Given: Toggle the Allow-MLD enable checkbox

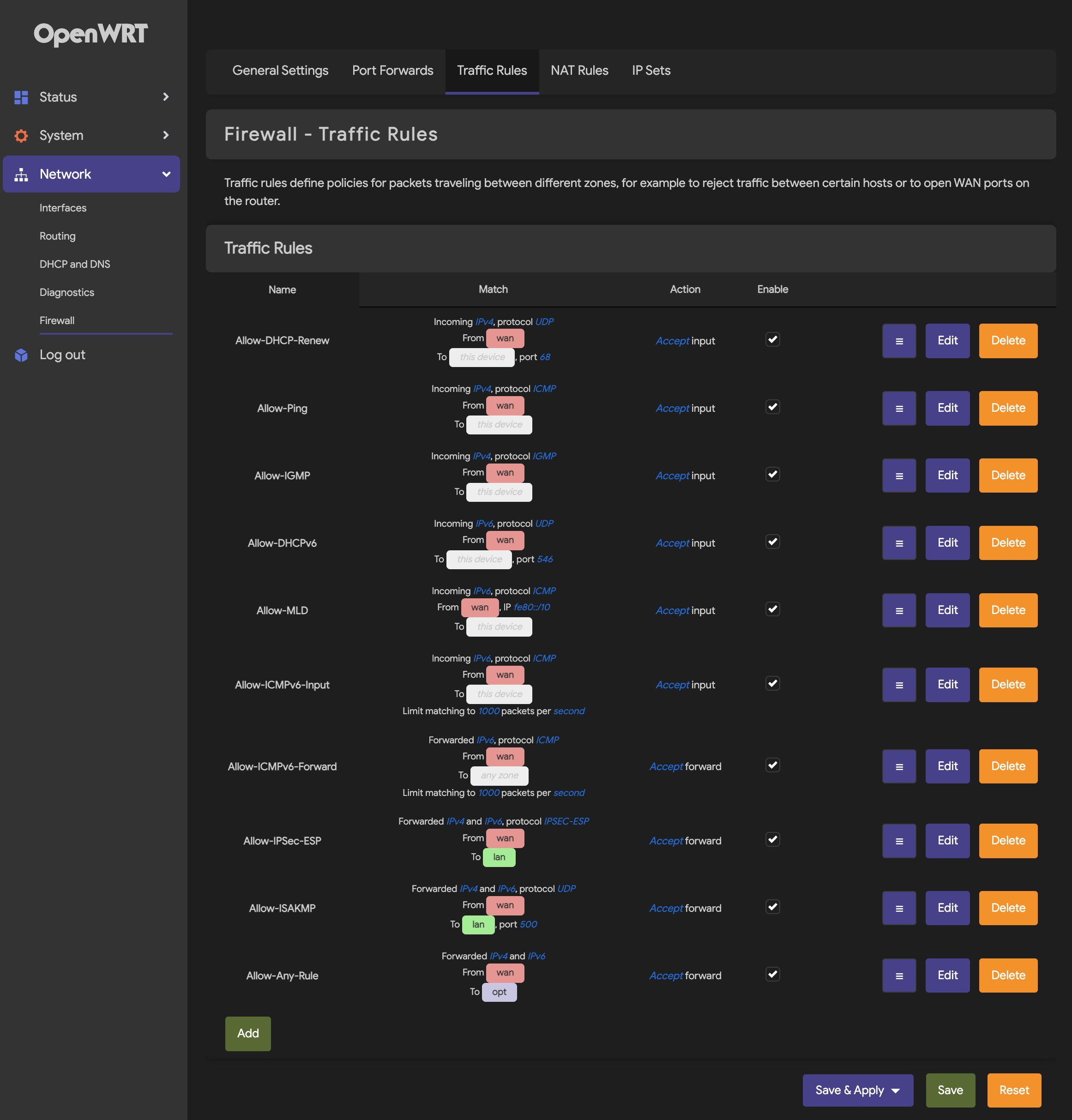Looking at the screenshot, I should (772, 609).
